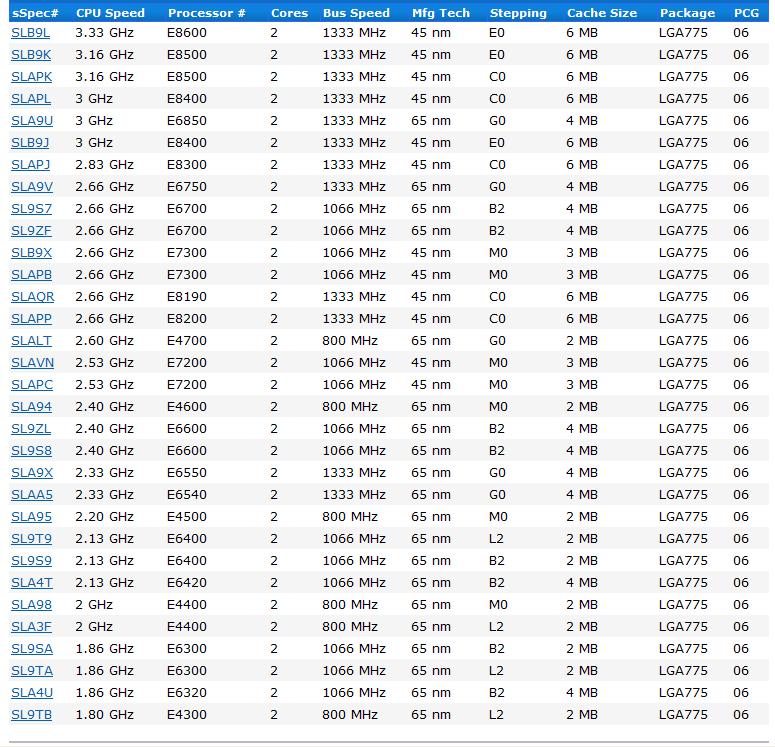Click the PCG column header
This screenshot has width=775, height=747.
pyautogui.click(x=746, y=13)
